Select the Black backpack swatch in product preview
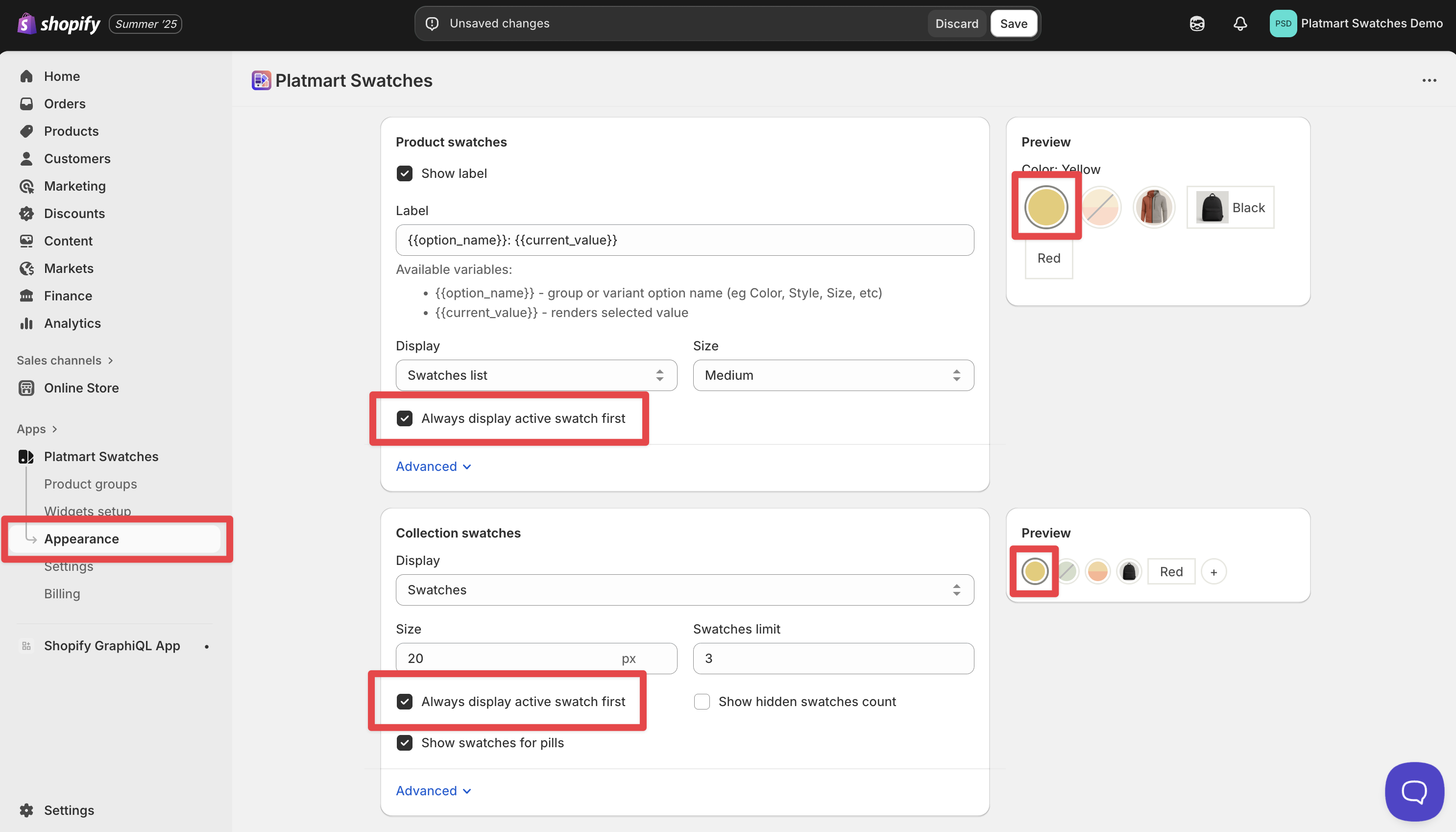The height and width of the screenshot is (832, 1456). click(x=1230, y=207)
